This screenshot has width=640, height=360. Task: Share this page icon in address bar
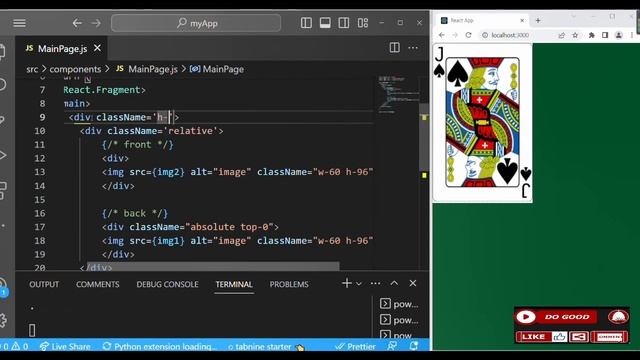[562, 35]
